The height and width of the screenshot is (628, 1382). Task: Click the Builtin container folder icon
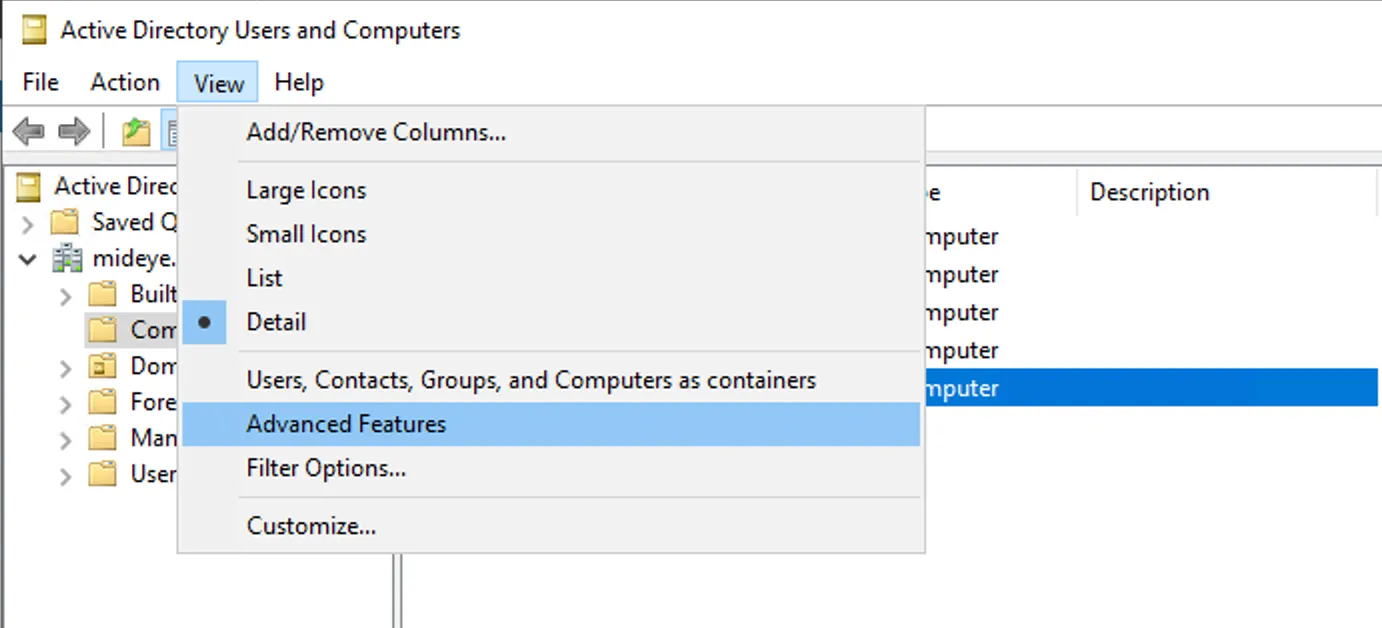tap(99, 293)
